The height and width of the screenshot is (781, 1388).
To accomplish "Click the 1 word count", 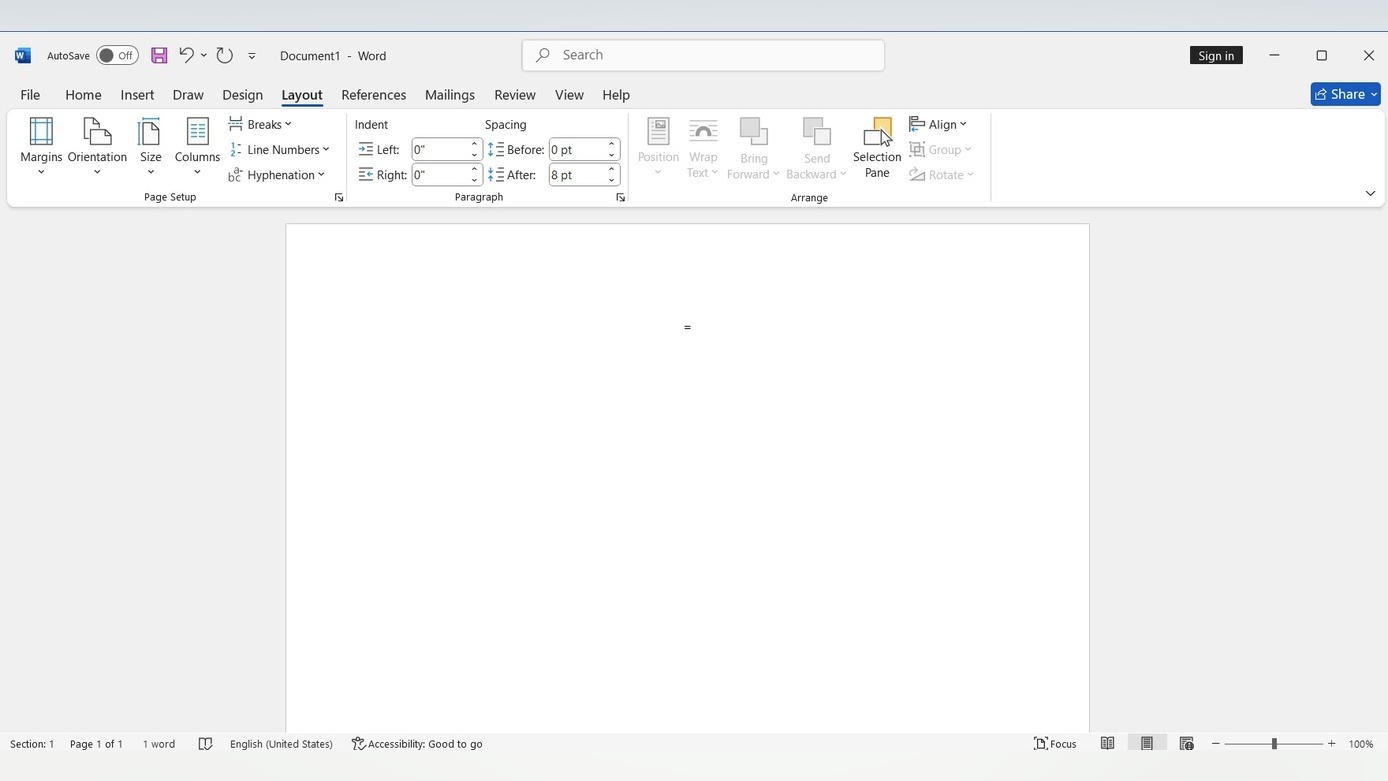I will [159, 744].
